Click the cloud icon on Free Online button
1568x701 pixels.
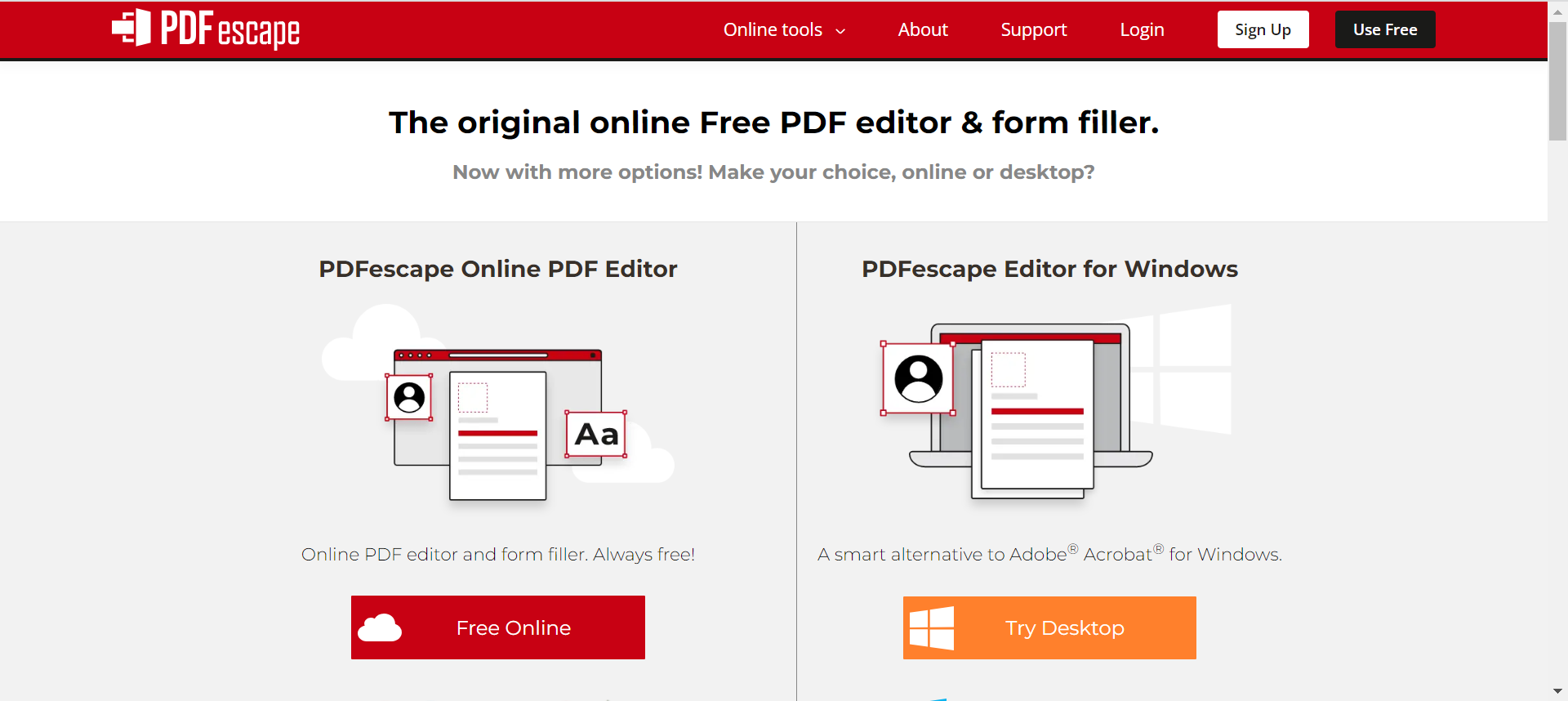coord(380,627)
